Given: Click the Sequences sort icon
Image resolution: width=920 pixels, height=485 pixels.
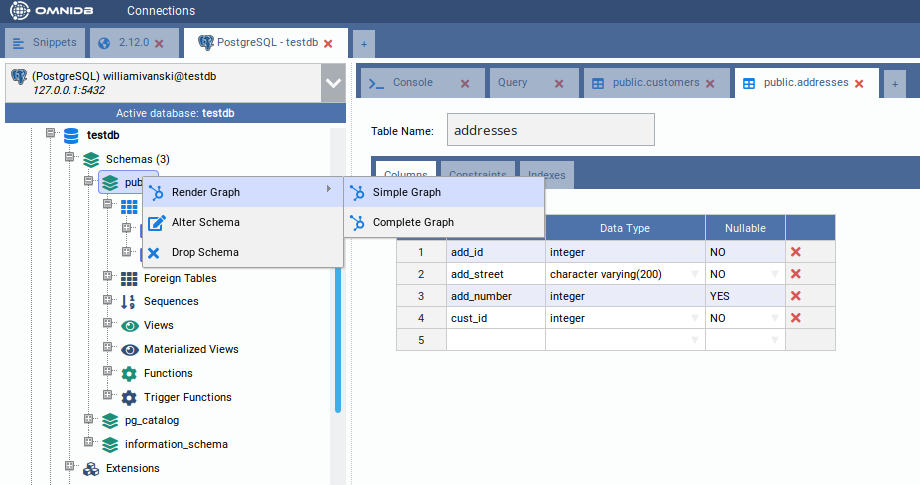Looking at the screenshot, I should click(129, 301).
